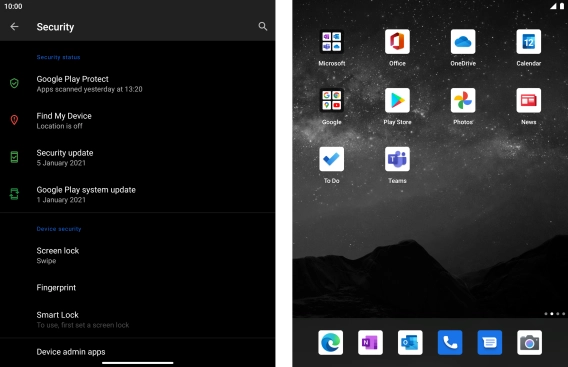Open Outlook from the dock
Screen dimensions: 568x367
click(410, 342)
